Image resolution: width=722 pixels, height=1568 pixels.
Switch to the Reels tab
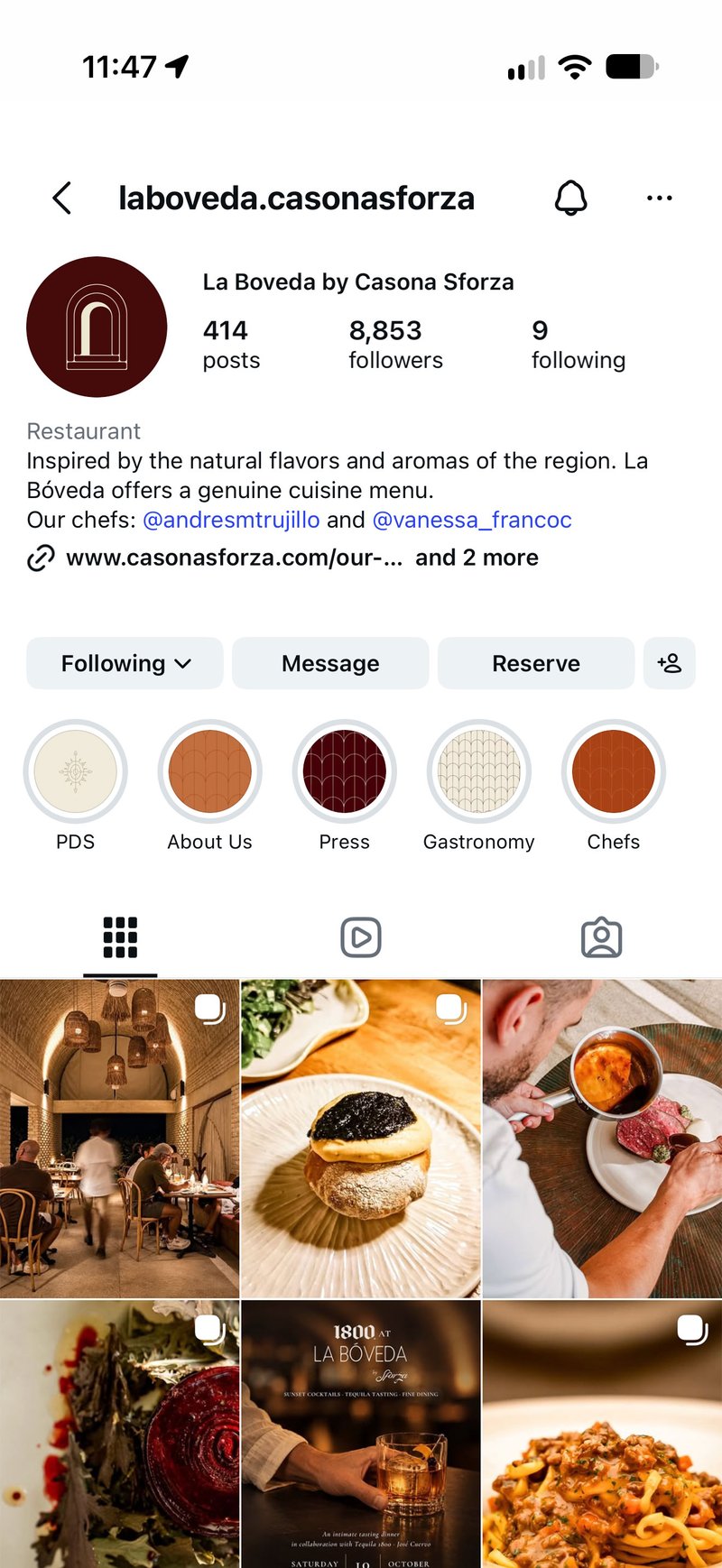(361, 937)
